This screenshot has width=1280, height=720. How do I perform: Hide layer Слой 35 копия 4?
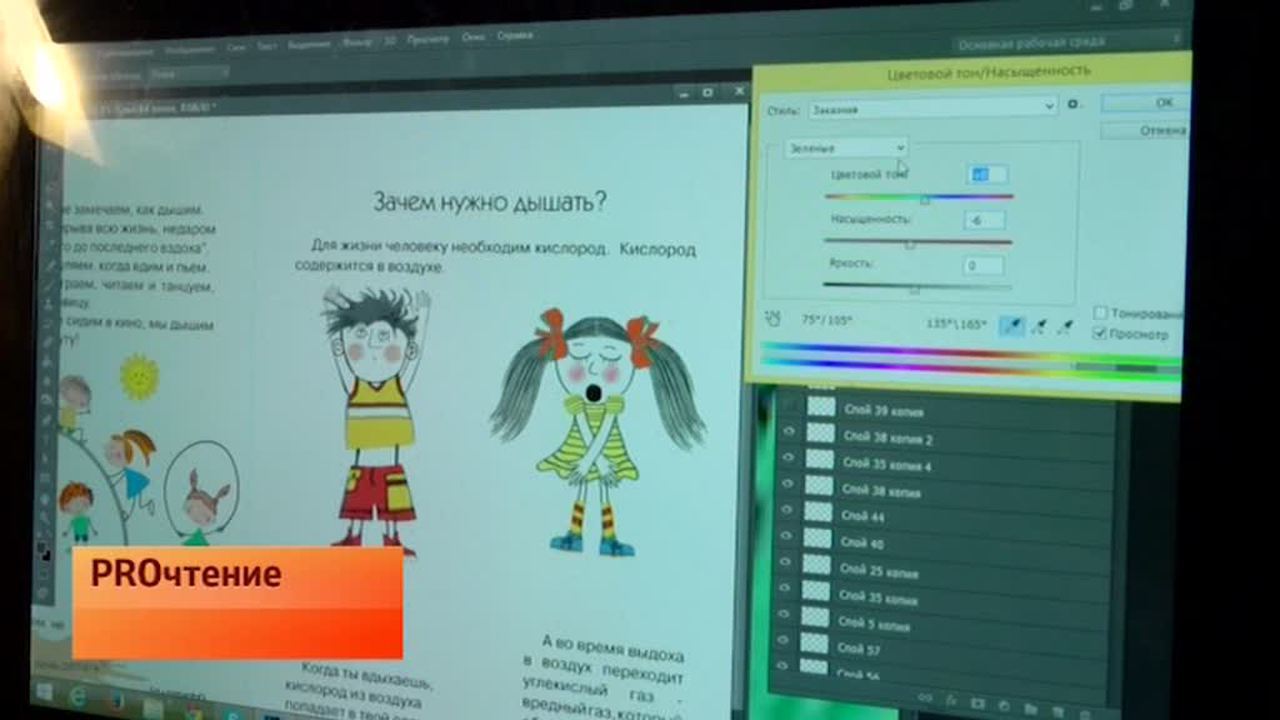(788, 457)
